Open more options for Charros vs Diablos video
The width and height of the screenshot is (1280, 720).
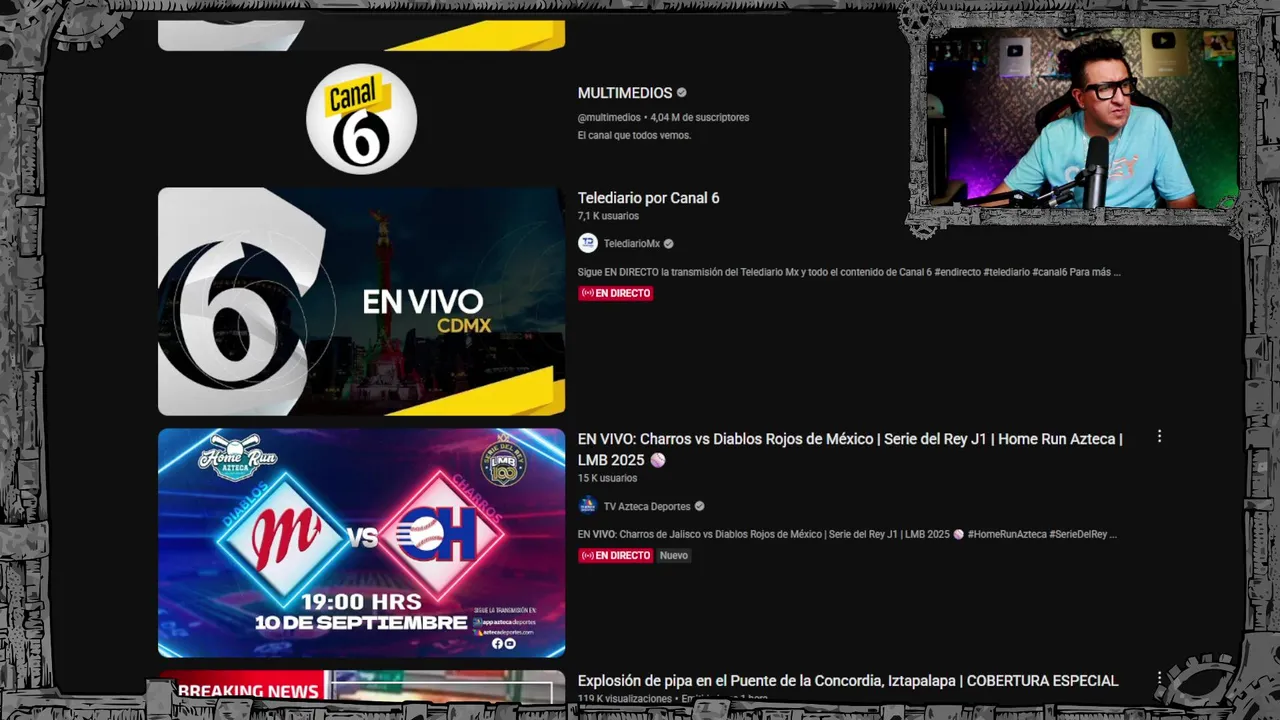1159,437
